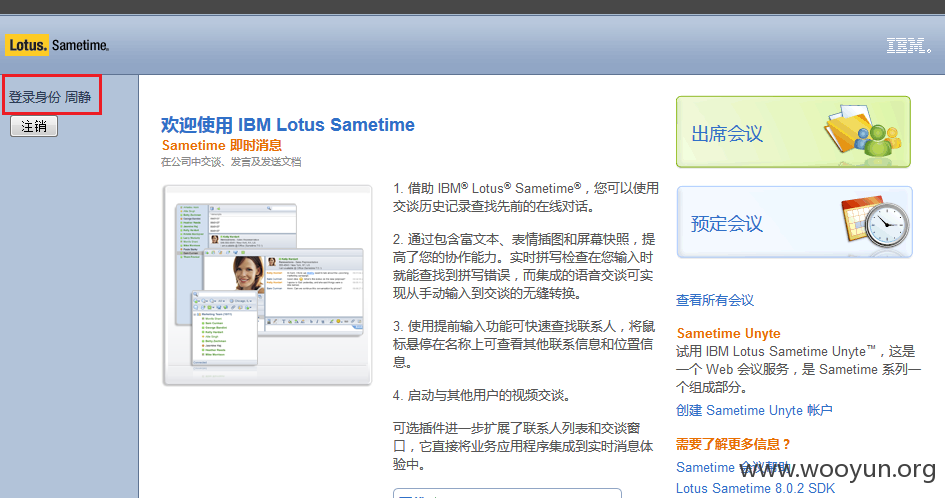Click the calendar clock icon on 预定会议
Screen dimensions: 945x498
tap(874, 222)
